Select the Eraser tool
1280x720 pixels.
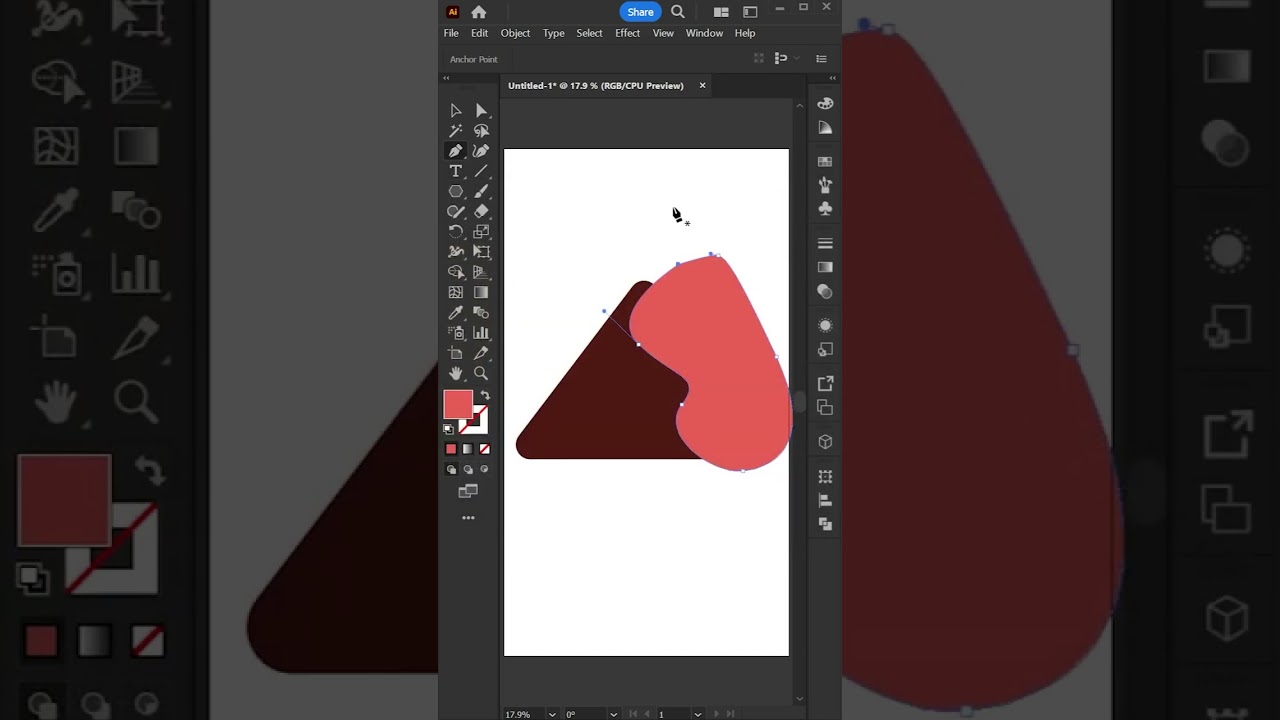pos(481,211)
